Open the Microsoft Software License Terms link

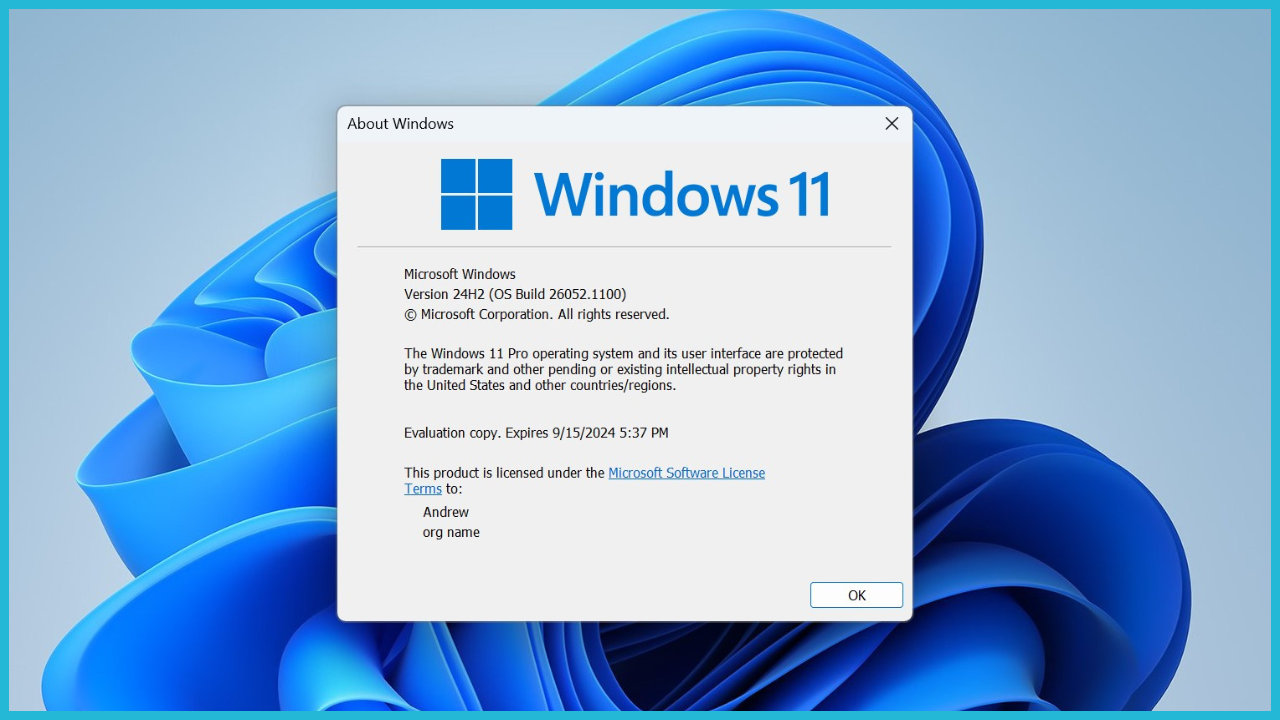686,473
